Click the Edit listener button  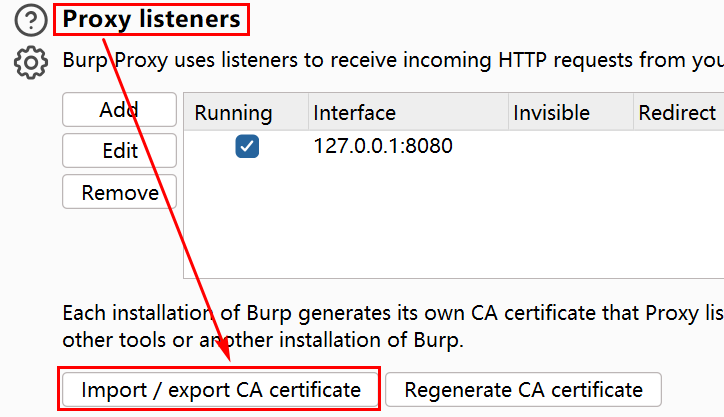[x=119, y=151]
